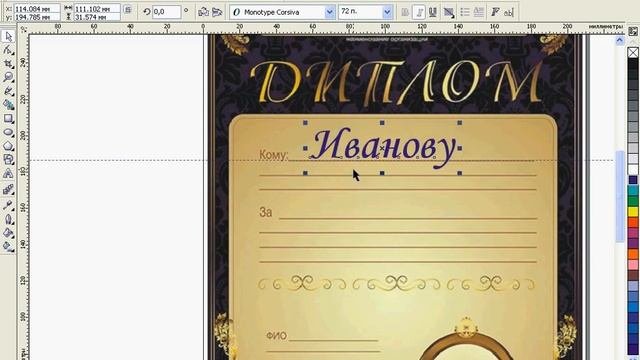Screen dimensions: 640x360
Task: Click the bottom-right selection handle
Action: [x=460, y=173]
